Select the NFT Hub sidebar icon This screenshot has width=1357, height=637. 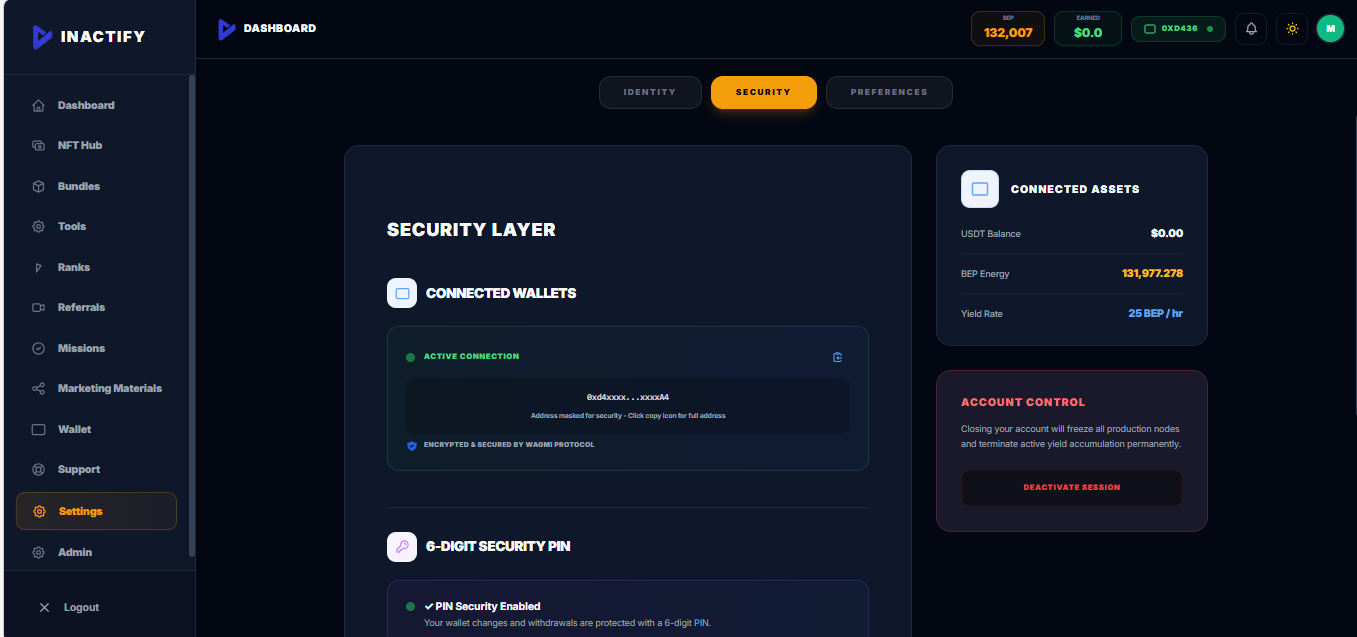pyautogui.click(x=38, y=145)
